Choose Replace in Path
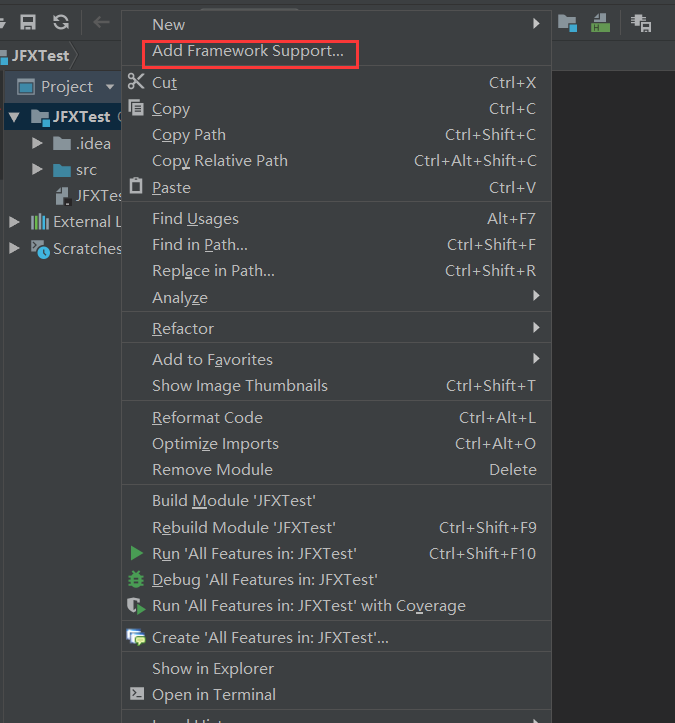The height and width of the screenshot is (723, 675). 337,271
